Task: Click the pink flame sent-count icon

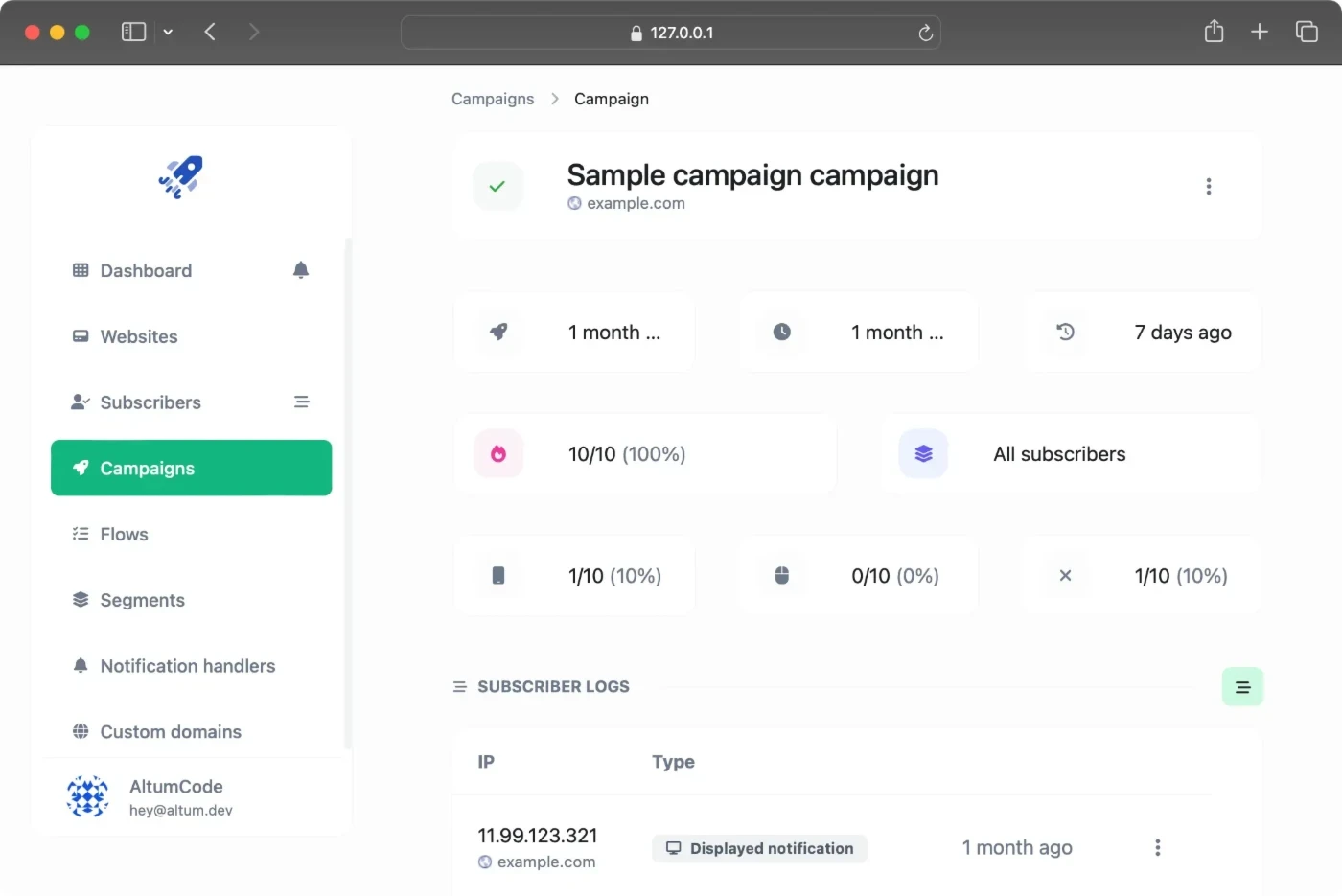Action: [498, 454]
